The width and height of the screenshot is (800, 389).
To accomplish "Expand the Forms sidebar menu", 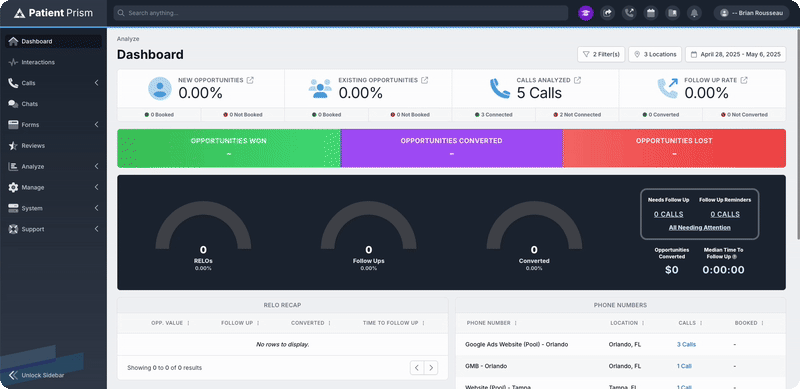I will (96, 125).
